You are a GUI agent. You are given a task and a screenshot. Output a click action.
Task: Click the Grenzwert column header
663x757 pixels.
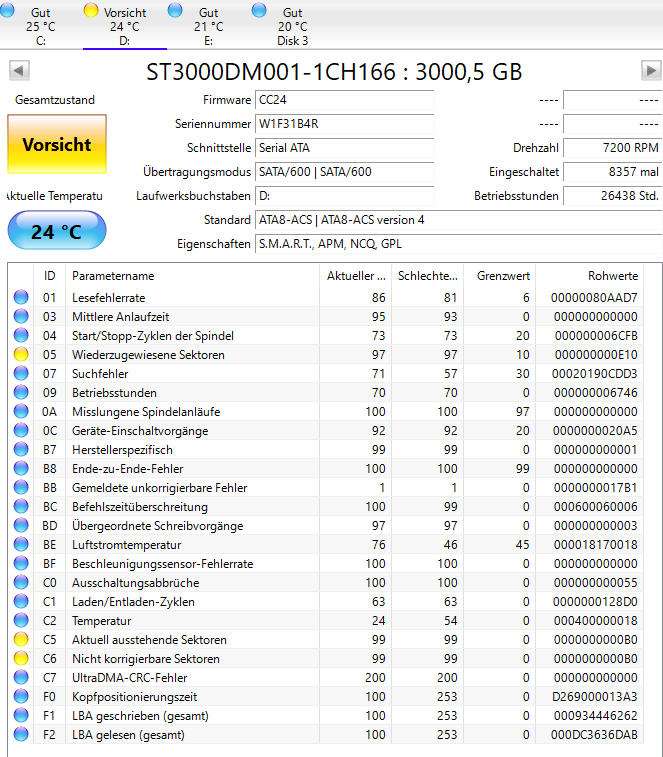[x=499, y=276]
